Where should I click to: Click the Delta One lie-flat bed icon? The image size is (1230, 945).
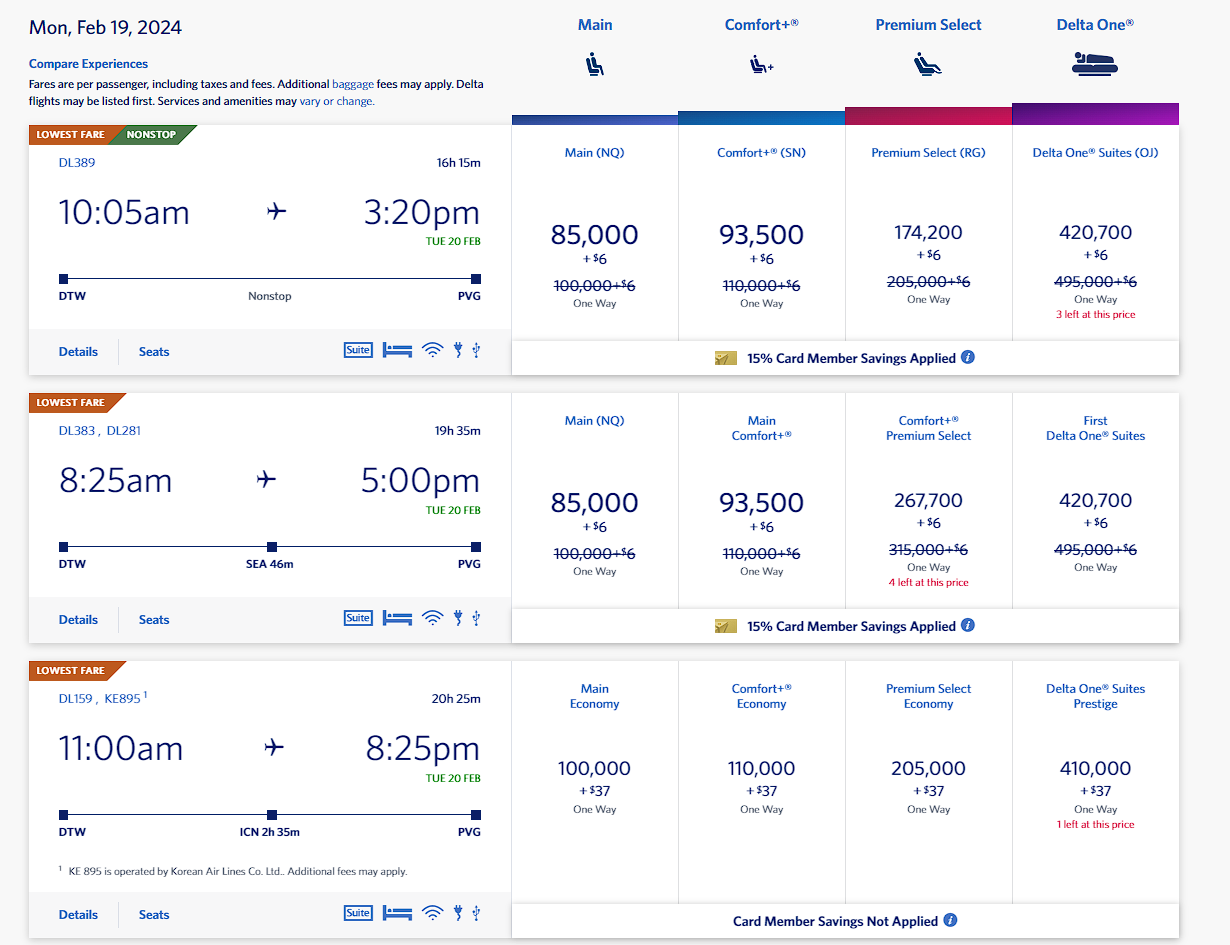[x=1095, y=65]
